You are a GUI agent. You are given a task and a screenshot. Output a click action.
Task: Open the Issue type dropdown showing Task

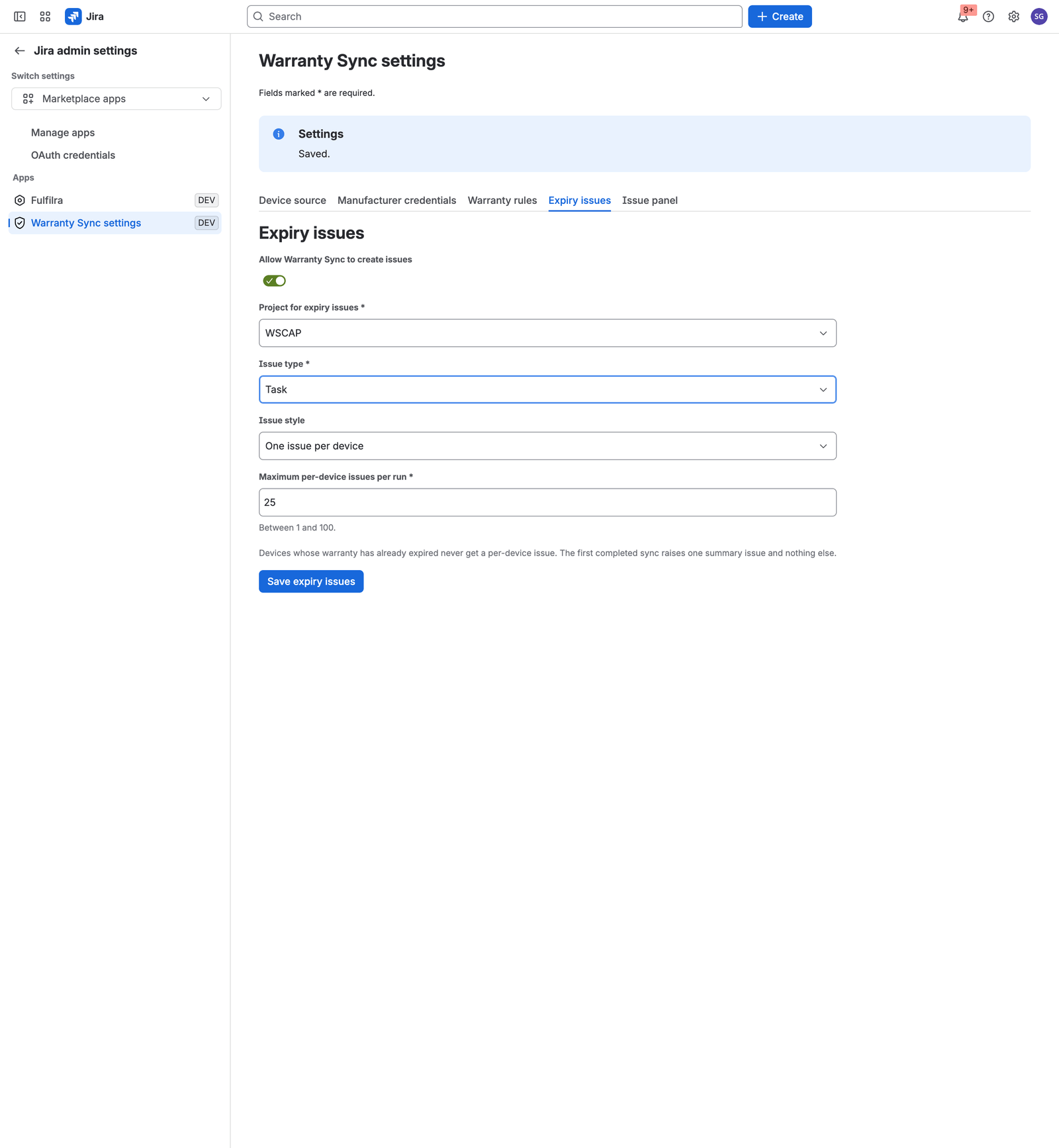[547, 389]
